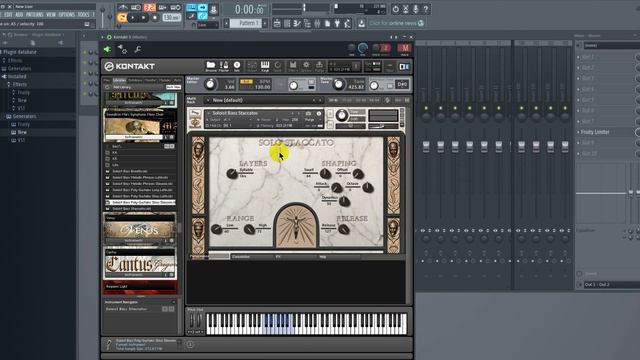Click 'Click for online news' link

pos(393,23)
